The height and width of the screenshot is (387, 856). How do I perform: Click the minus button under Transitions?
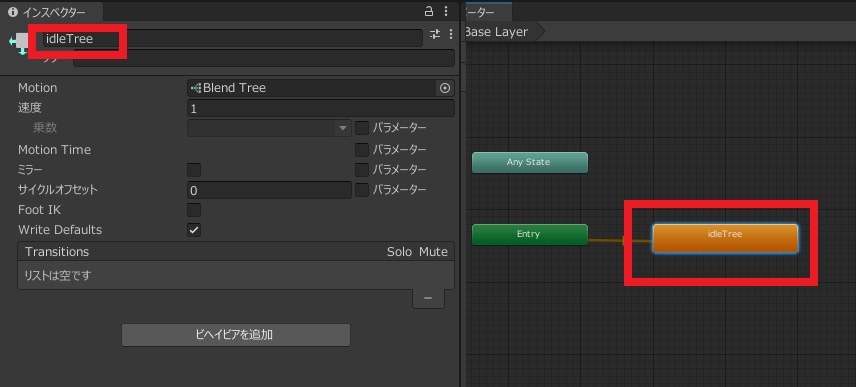[x=428, y=299]
